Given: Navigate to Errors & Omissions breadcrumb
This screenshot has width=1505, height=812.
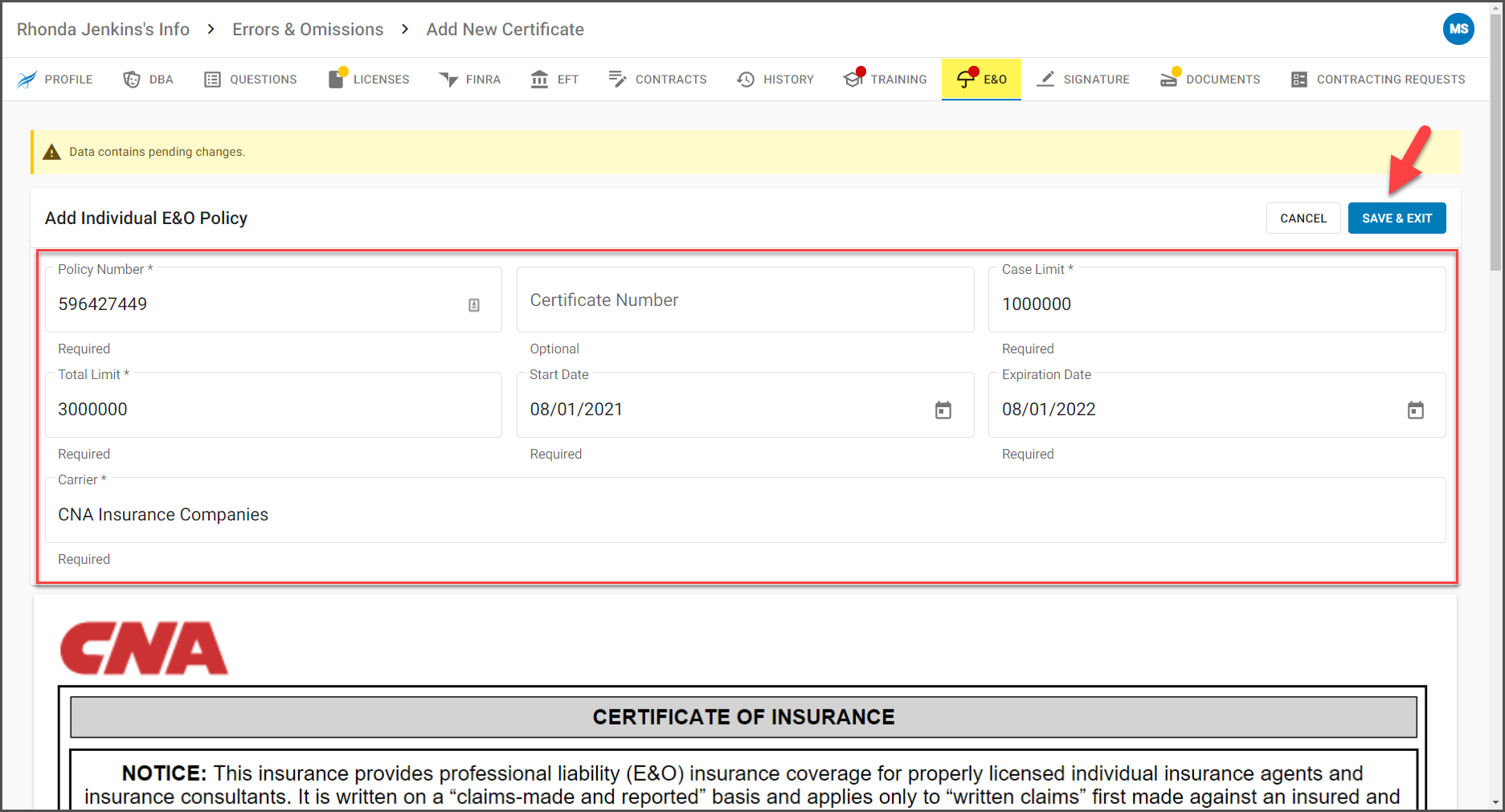Looking at the screenshot, I should 308,30.
